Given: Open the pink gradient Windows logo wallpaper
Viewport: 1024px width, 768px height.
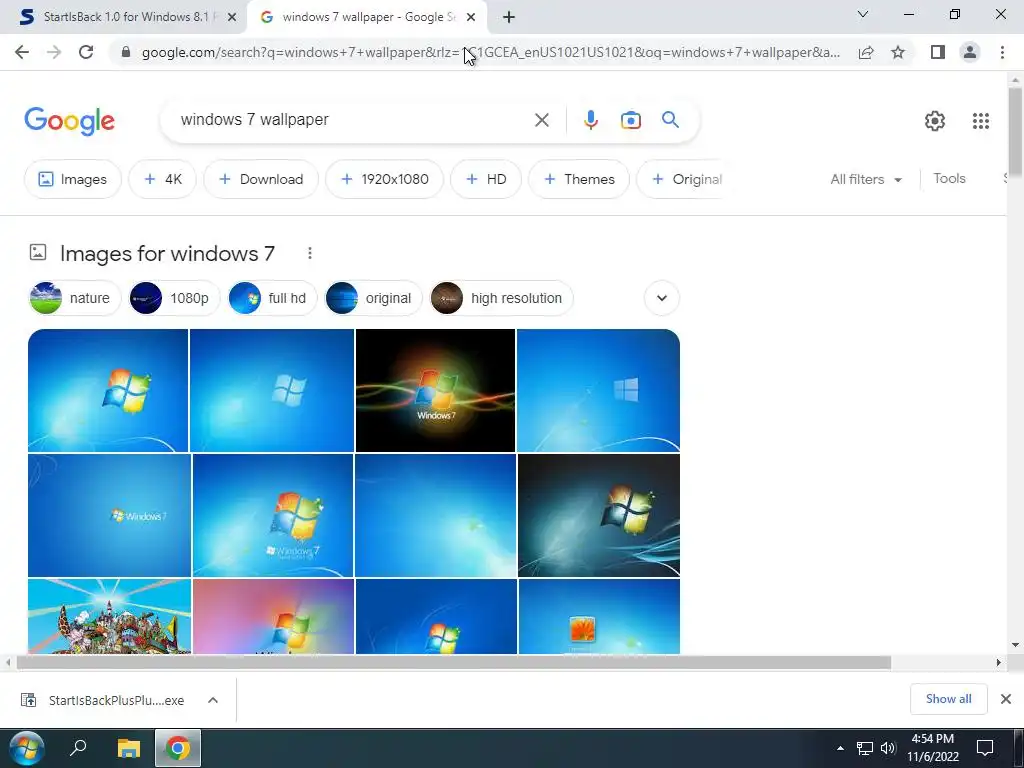Looking at the screenshot, I should click(x=274, y=616).
